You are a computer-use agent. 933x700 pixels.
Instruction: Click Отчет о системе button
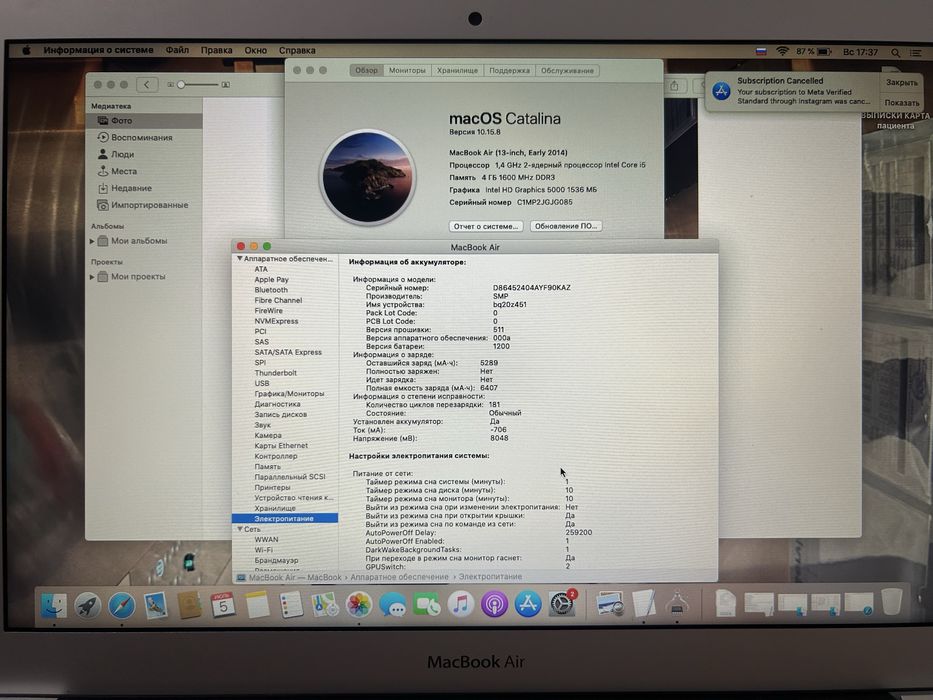[x=486, y=226]
